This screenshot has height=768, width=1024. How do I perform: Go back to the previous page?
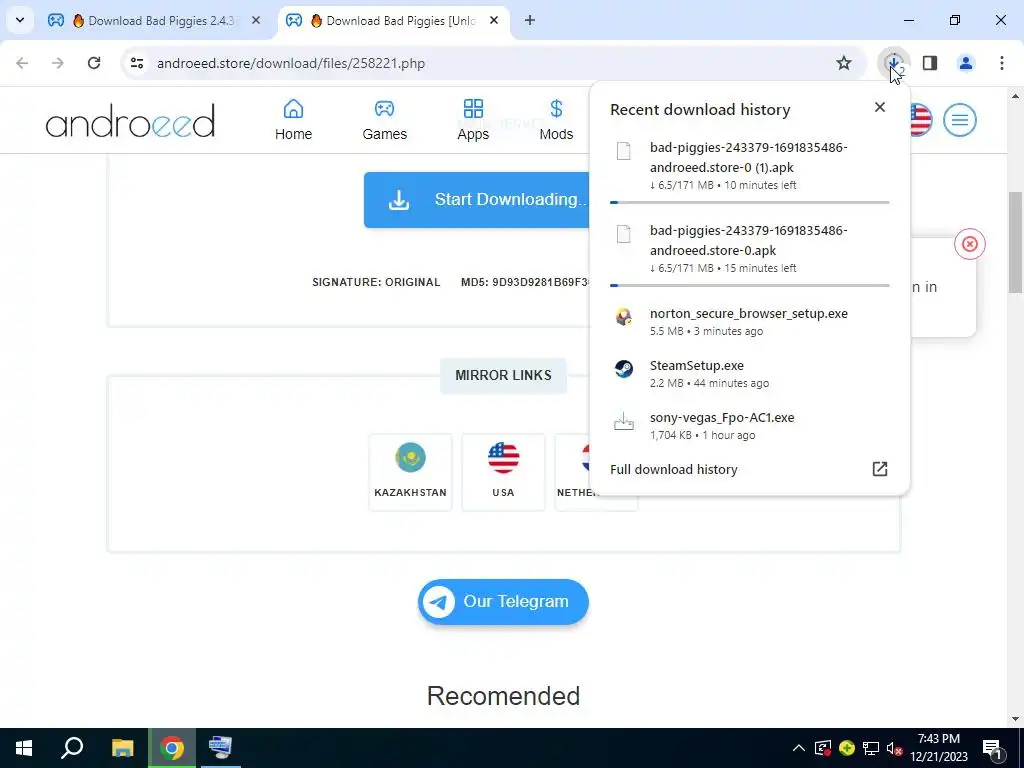pos(22,63)
